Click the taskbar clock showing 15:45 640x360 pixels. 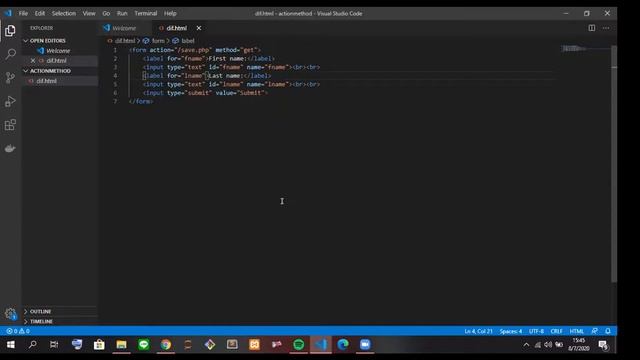579,345
